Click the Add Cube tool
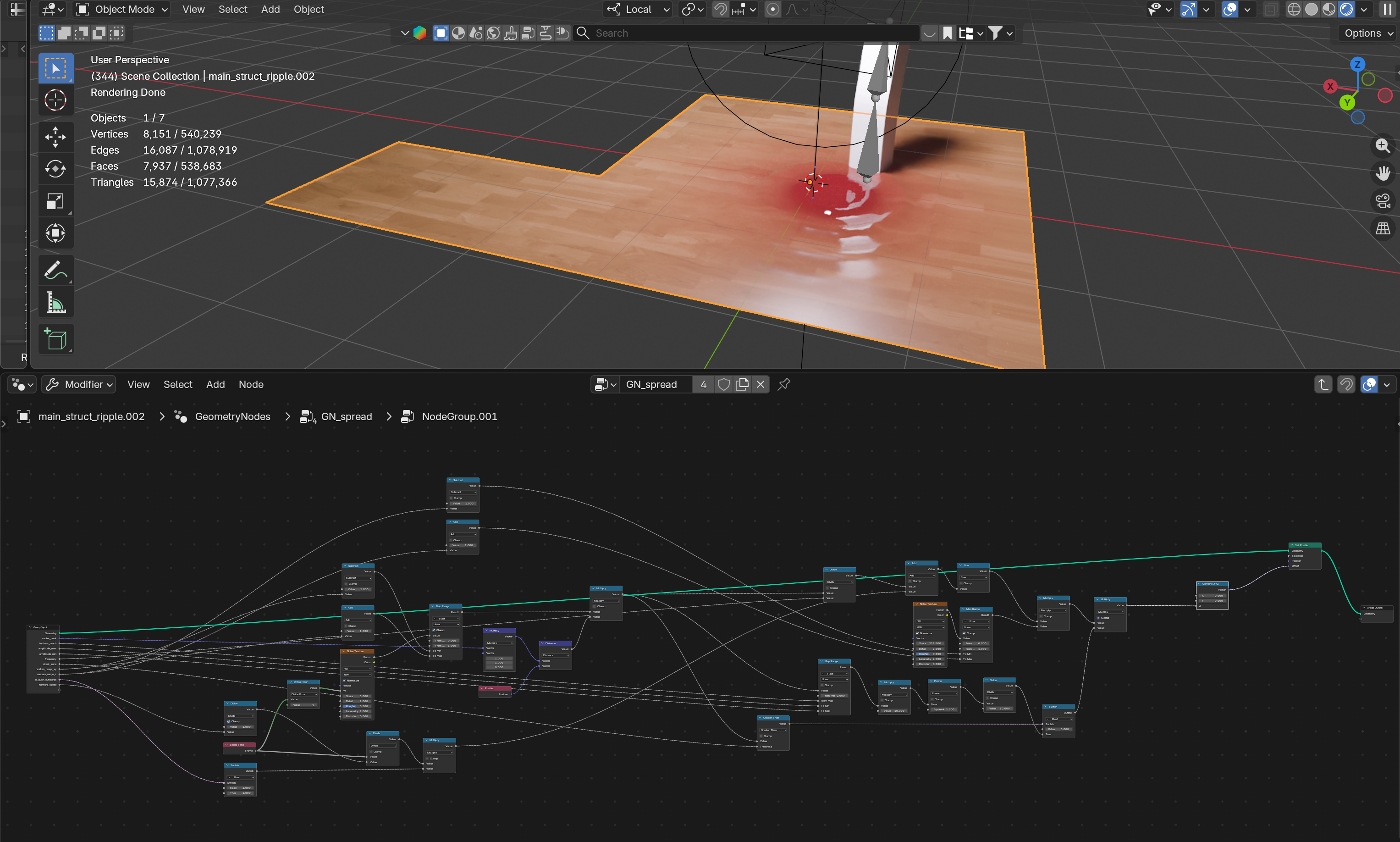 (55, 339)
